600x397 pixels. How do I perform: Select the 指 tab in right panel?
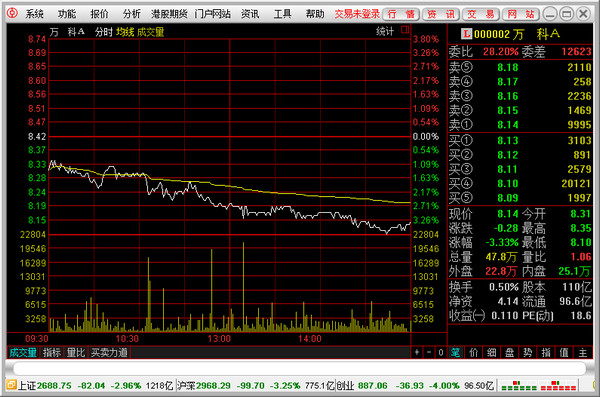pyautogui.click(x=546, y=353)
